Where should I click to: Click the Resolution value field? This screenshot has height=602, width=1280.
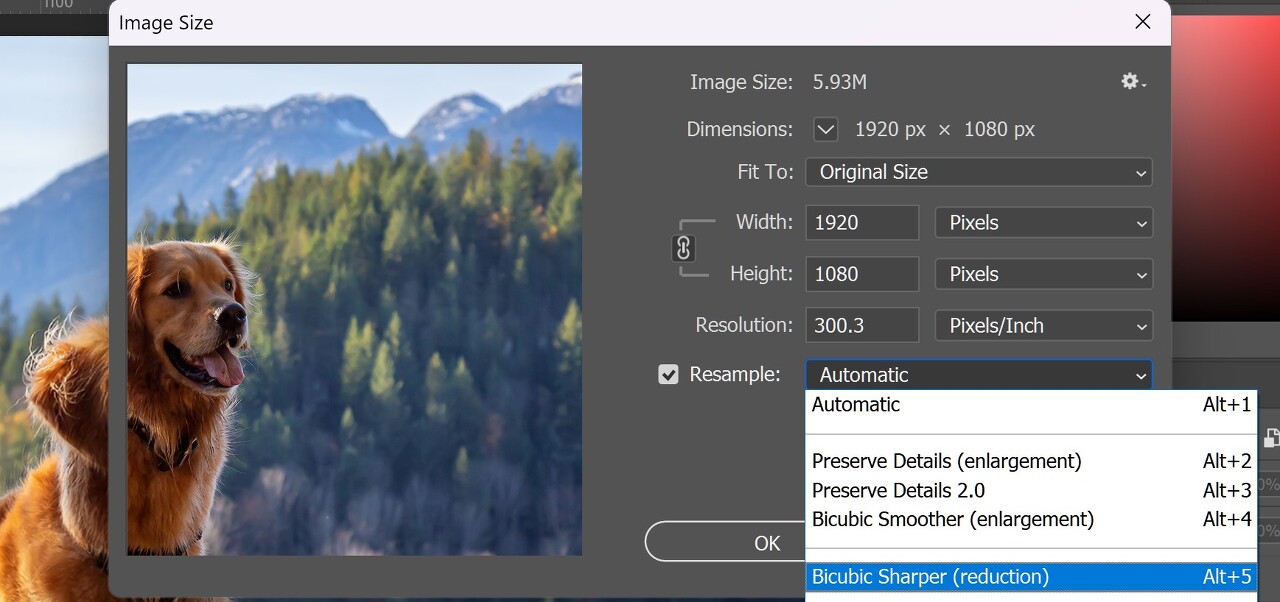tap(862, 326)
